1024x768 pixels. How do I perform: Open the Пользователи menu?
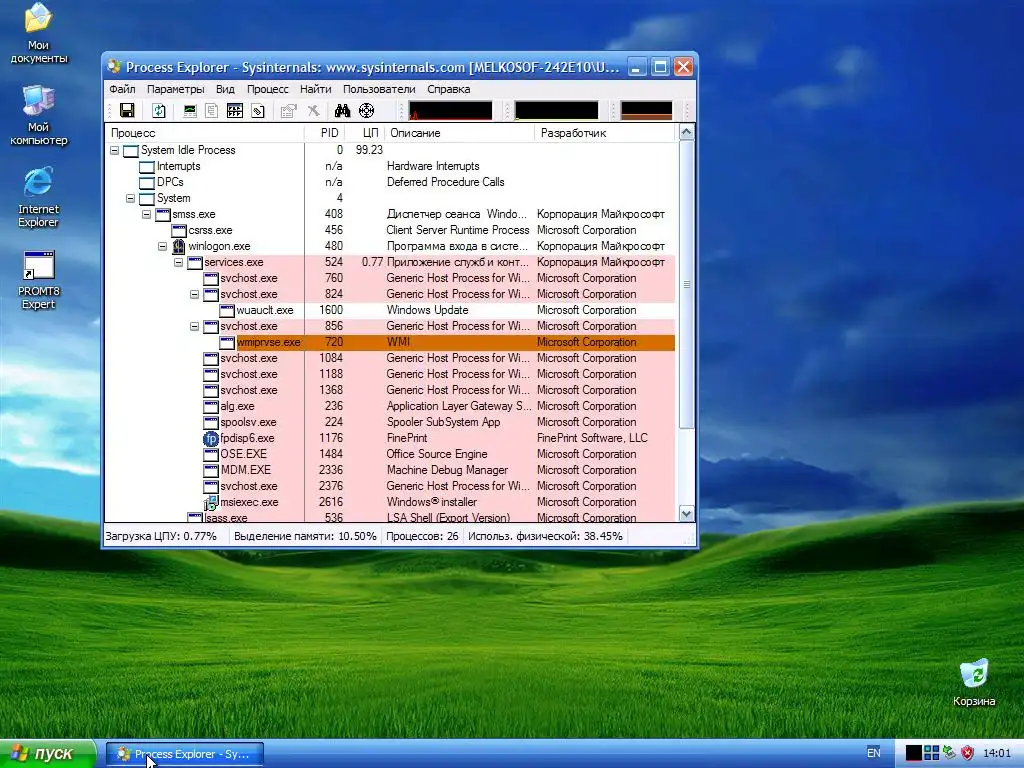[379, 89]
